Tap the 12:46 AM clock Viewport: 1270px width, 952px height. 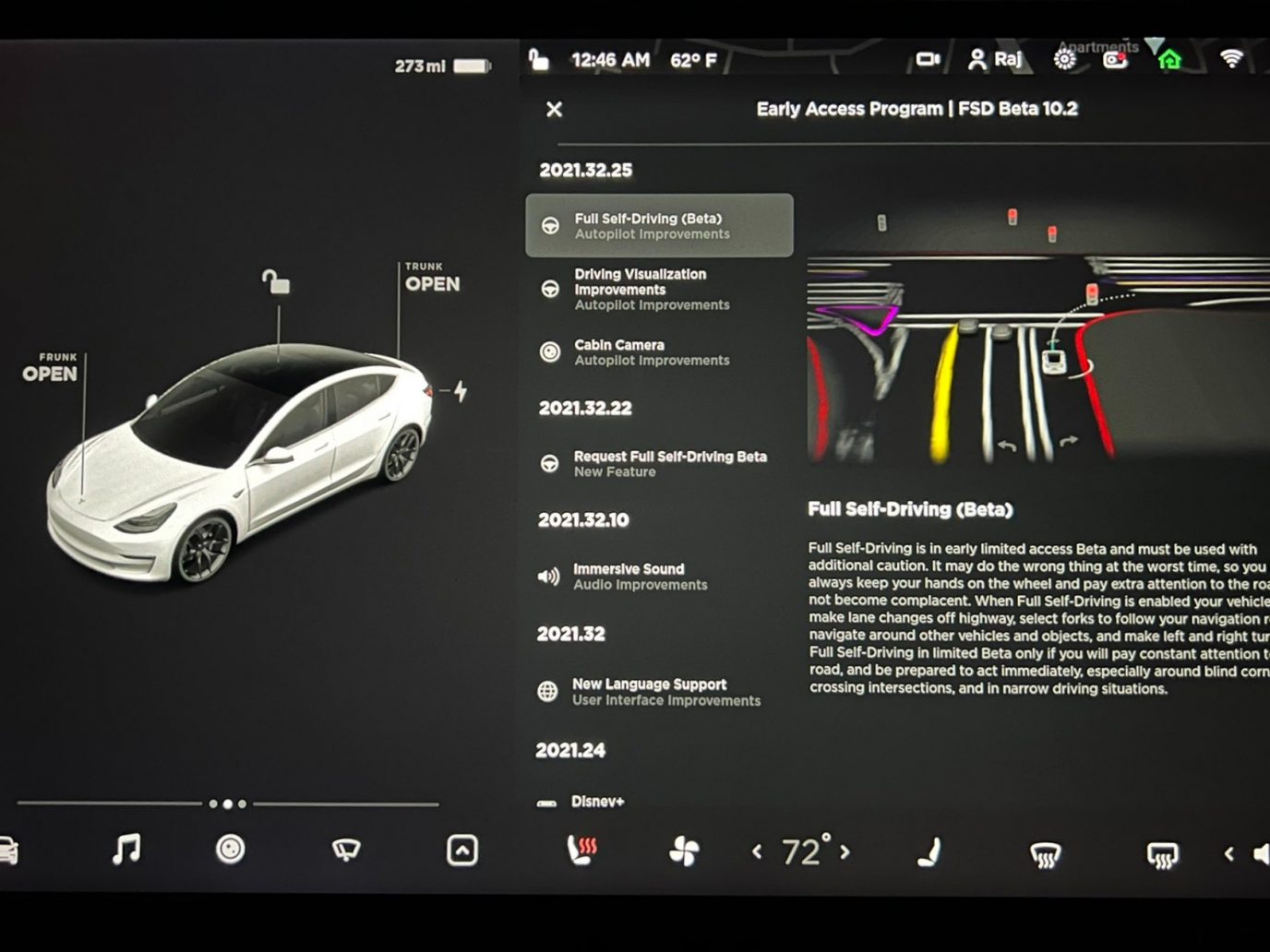tap(610, 60)
